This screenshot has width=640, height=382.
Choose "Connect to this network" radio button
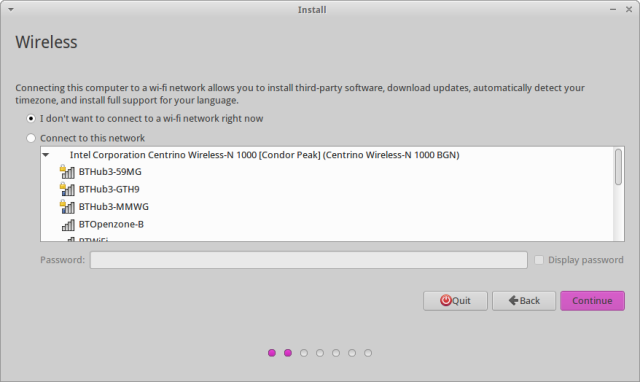coord(31,138)
